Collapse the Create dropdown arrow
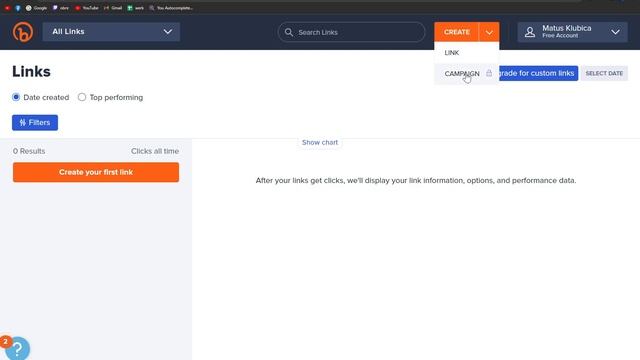 (x=489, y=32)
